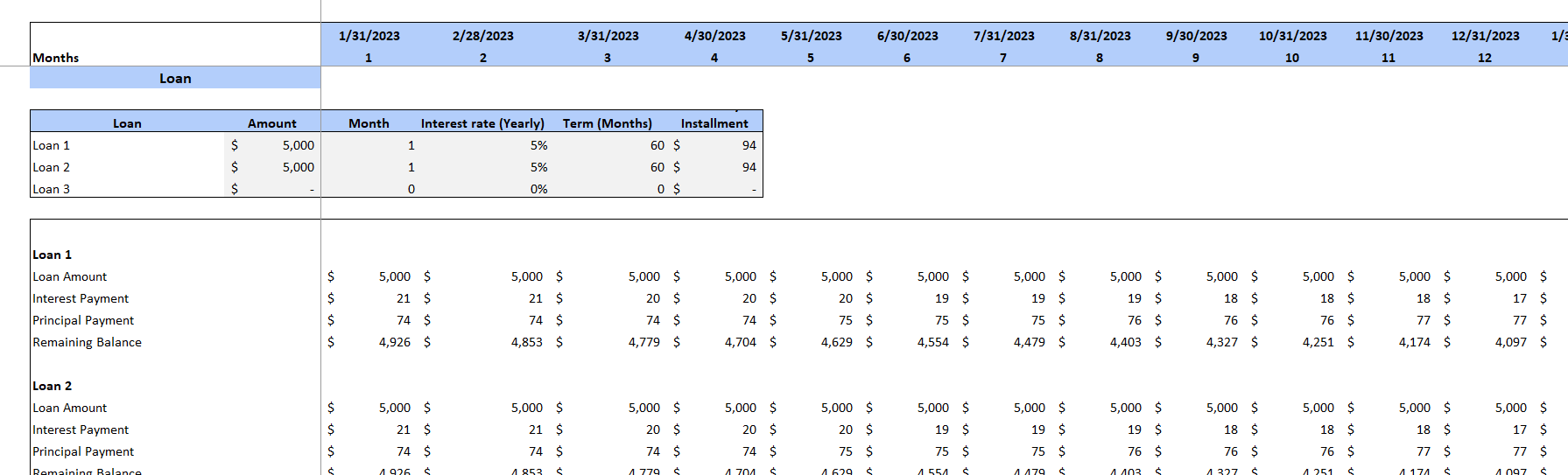The width and height of the screenshot is (1568, 475).
Task: Select the 1/31/2023 date header
Action: [x=369, y=36]
